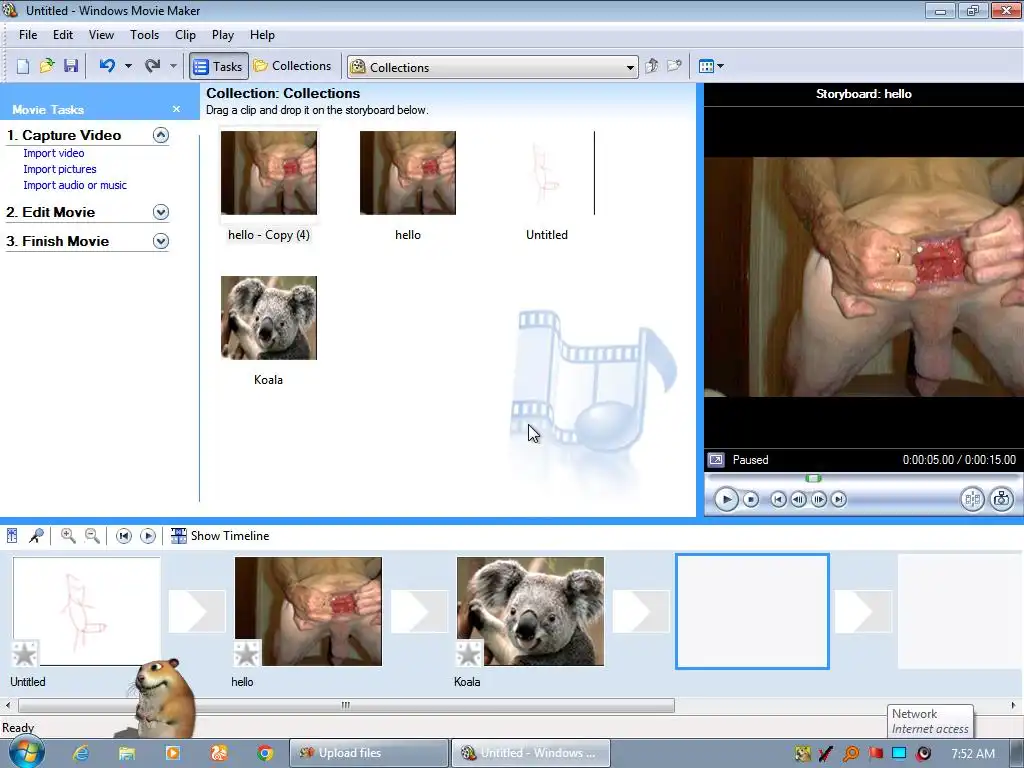The width and height of the screenshot is (1024, 768).
Task: Open the Redo history dropdown arrow
Action: point(173,66)
